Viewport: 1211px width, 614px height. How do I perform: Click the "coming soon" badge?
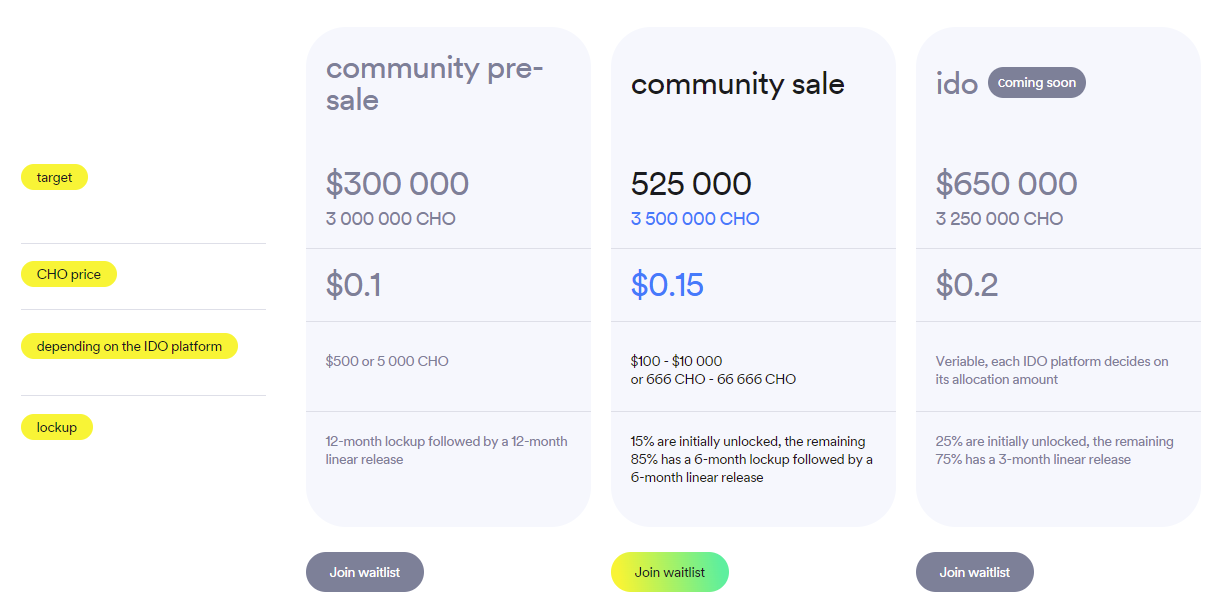[1037, 83]
